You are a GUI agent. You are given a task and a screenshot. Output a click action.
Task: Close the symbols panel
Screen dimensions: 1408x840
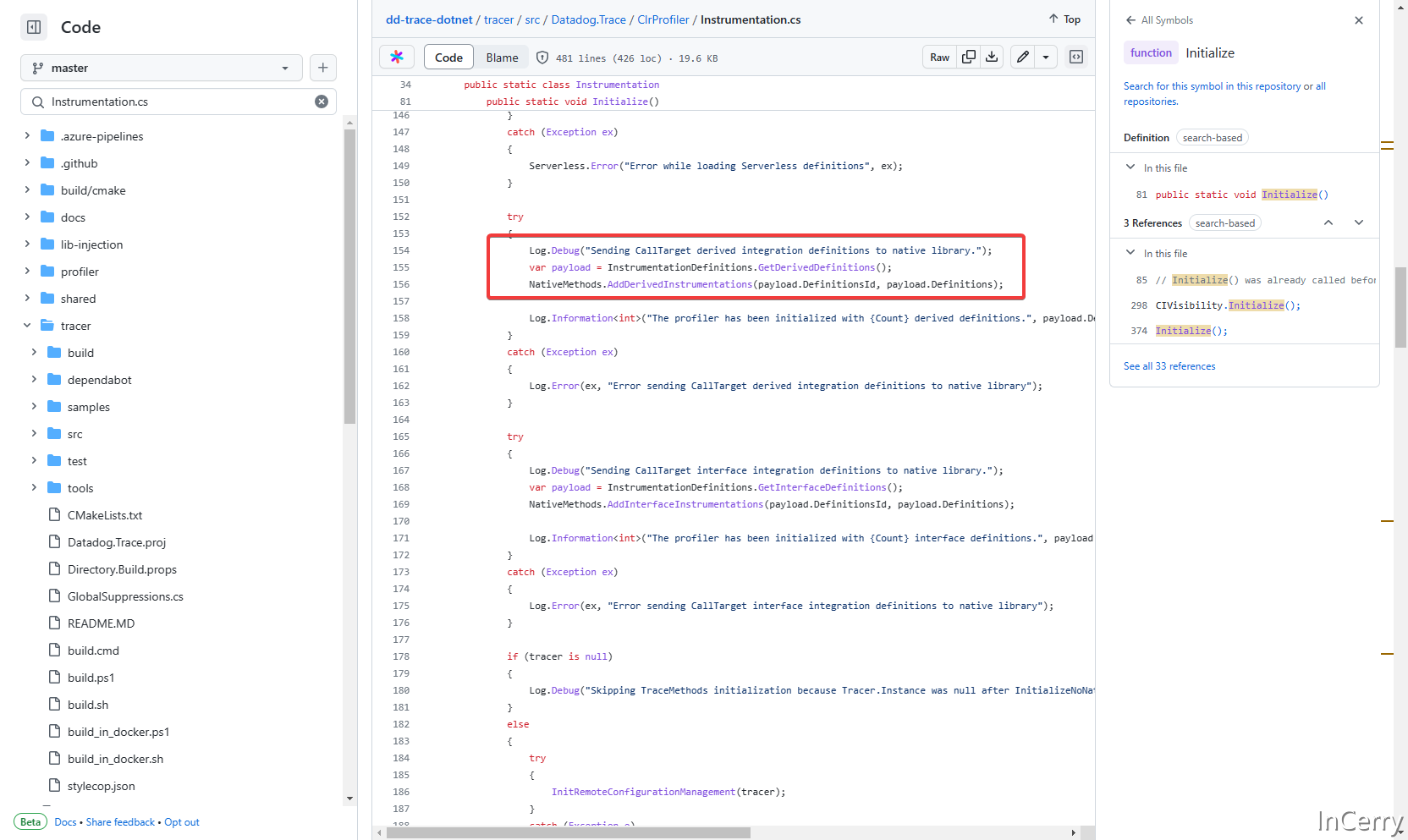[1359, 20]
